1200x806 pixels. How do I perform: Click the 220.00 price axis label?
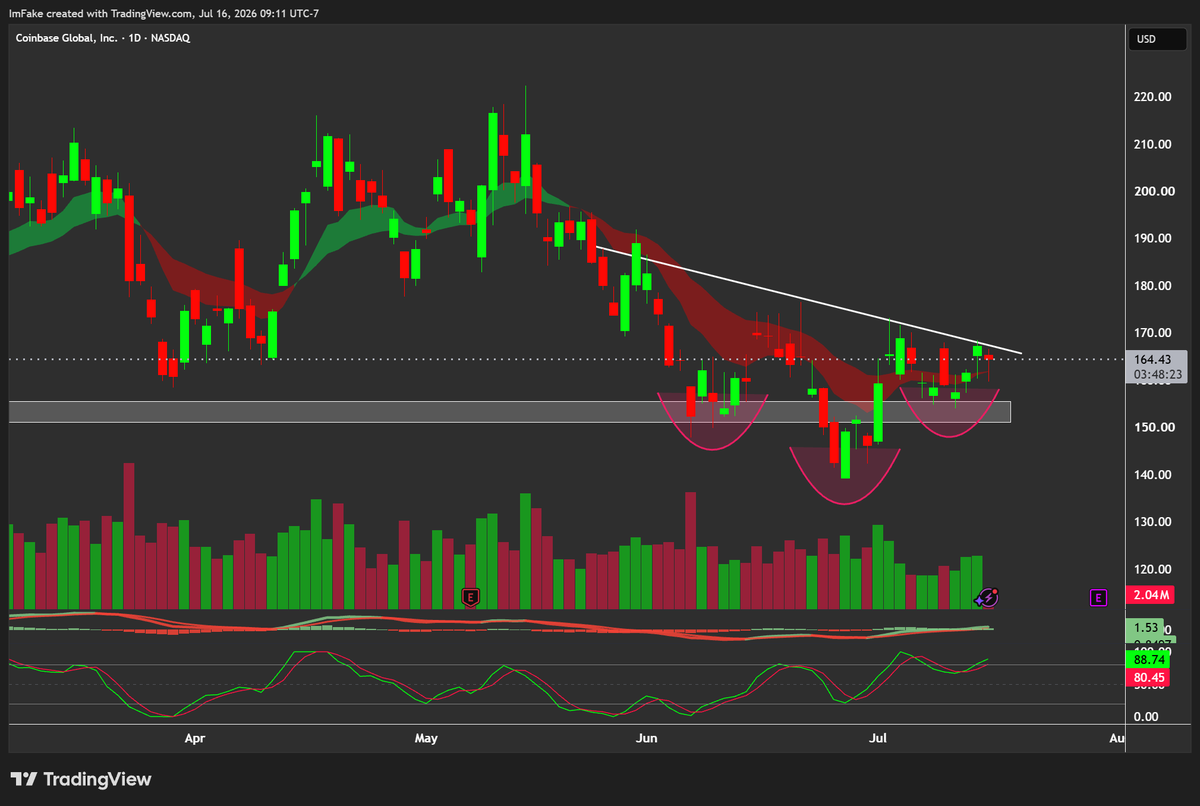(1153, 97)
